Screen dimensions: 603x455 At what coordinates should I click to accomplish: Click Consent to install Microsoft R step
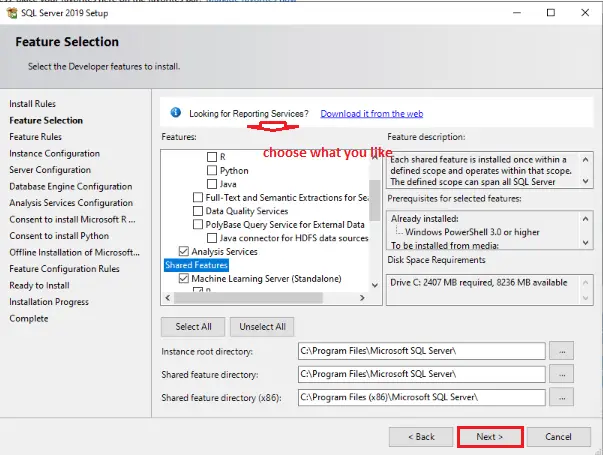click(x=72, y=220)
